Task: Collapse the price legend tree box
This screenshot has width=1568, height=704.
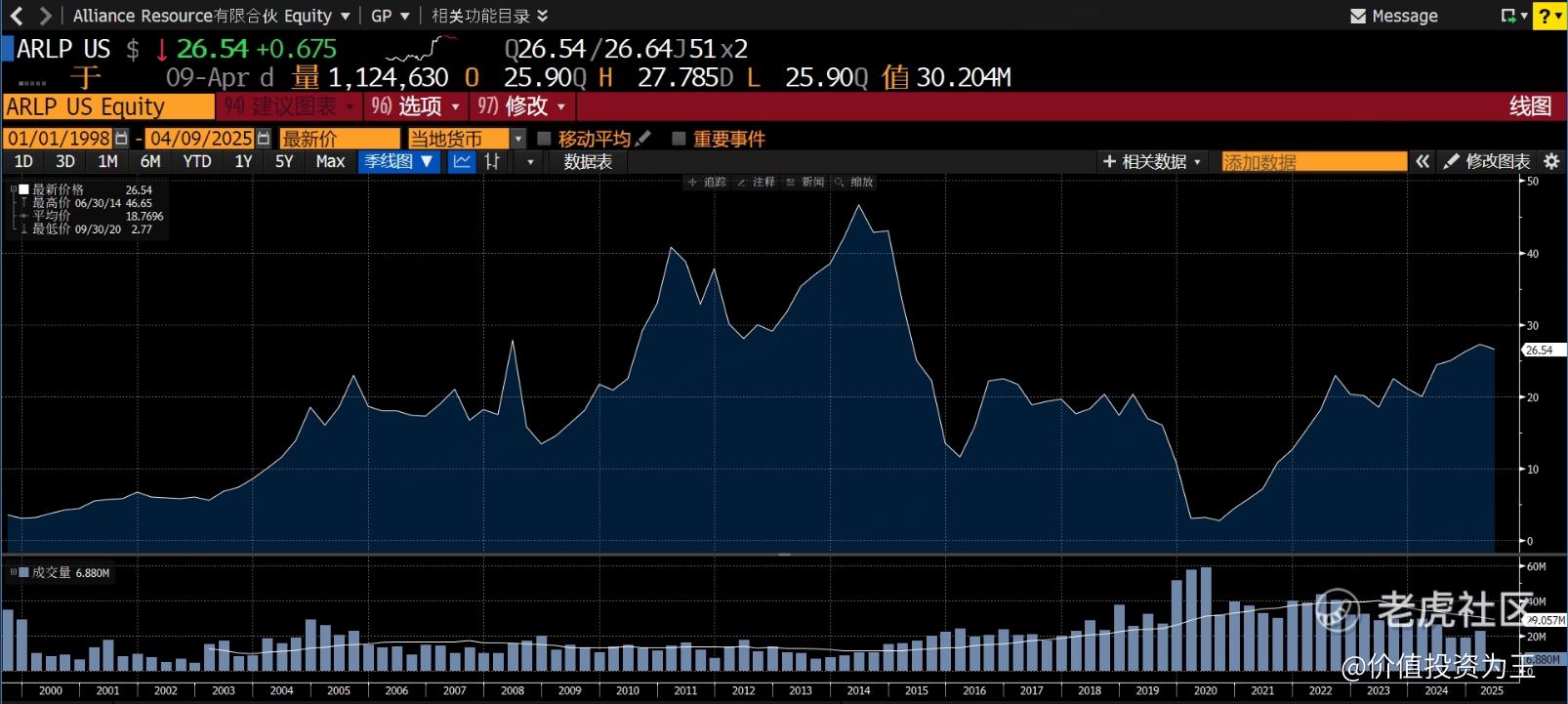Action: (x=14, y=188)
